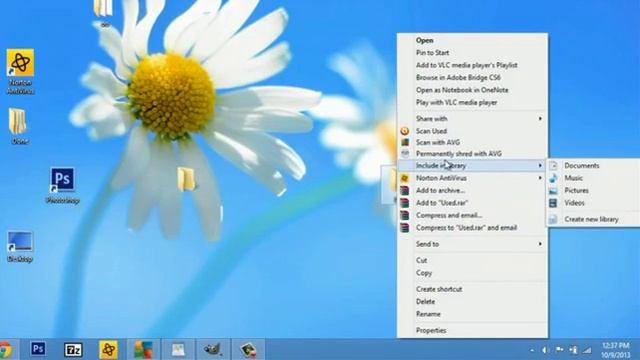This screenshot has height=360, width=640.
Task: Select Add to VLC media player's Playlist
Action: [472, 65]
